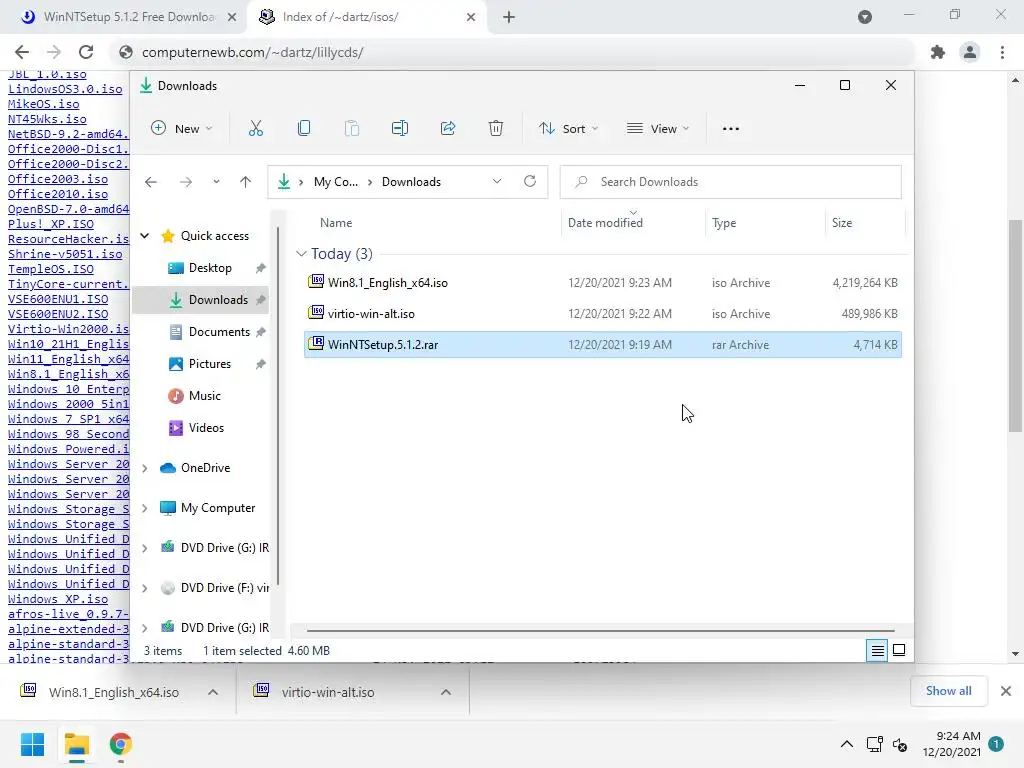Show hidden tray icons chevron
The image size is (1024, 768).
click(x=846, y=744)
